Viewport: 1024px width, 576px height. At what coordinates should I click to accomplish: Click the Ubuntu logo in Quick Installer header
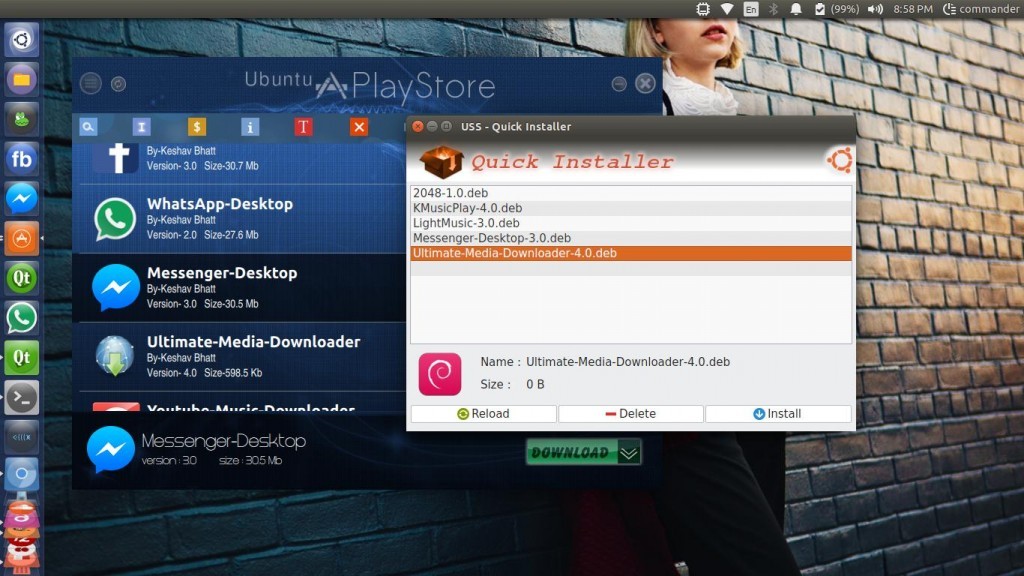pos(838,160)
